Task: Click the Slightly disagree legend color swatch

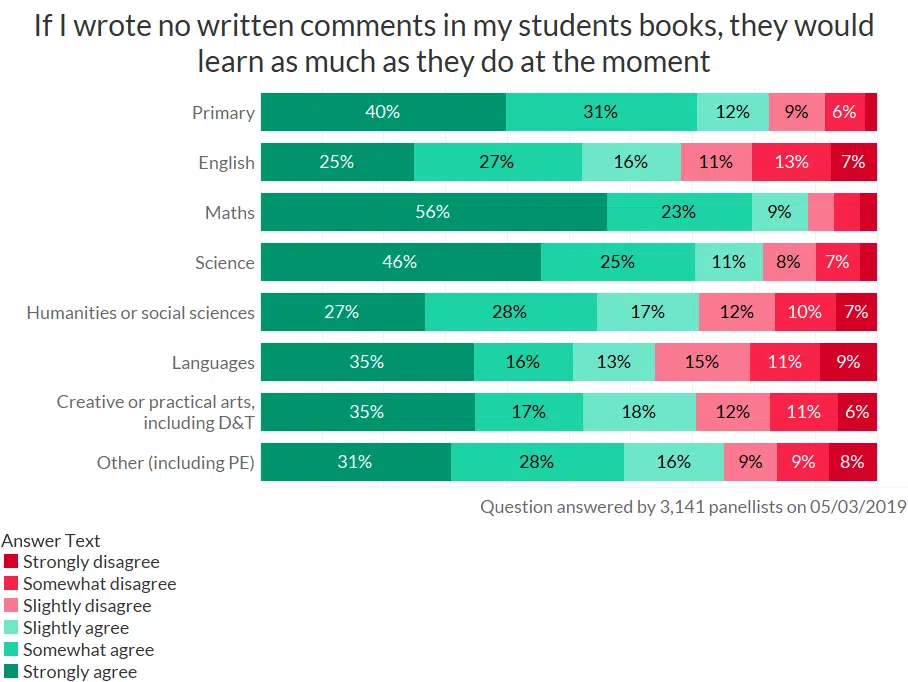Action: tap(11, 606)
